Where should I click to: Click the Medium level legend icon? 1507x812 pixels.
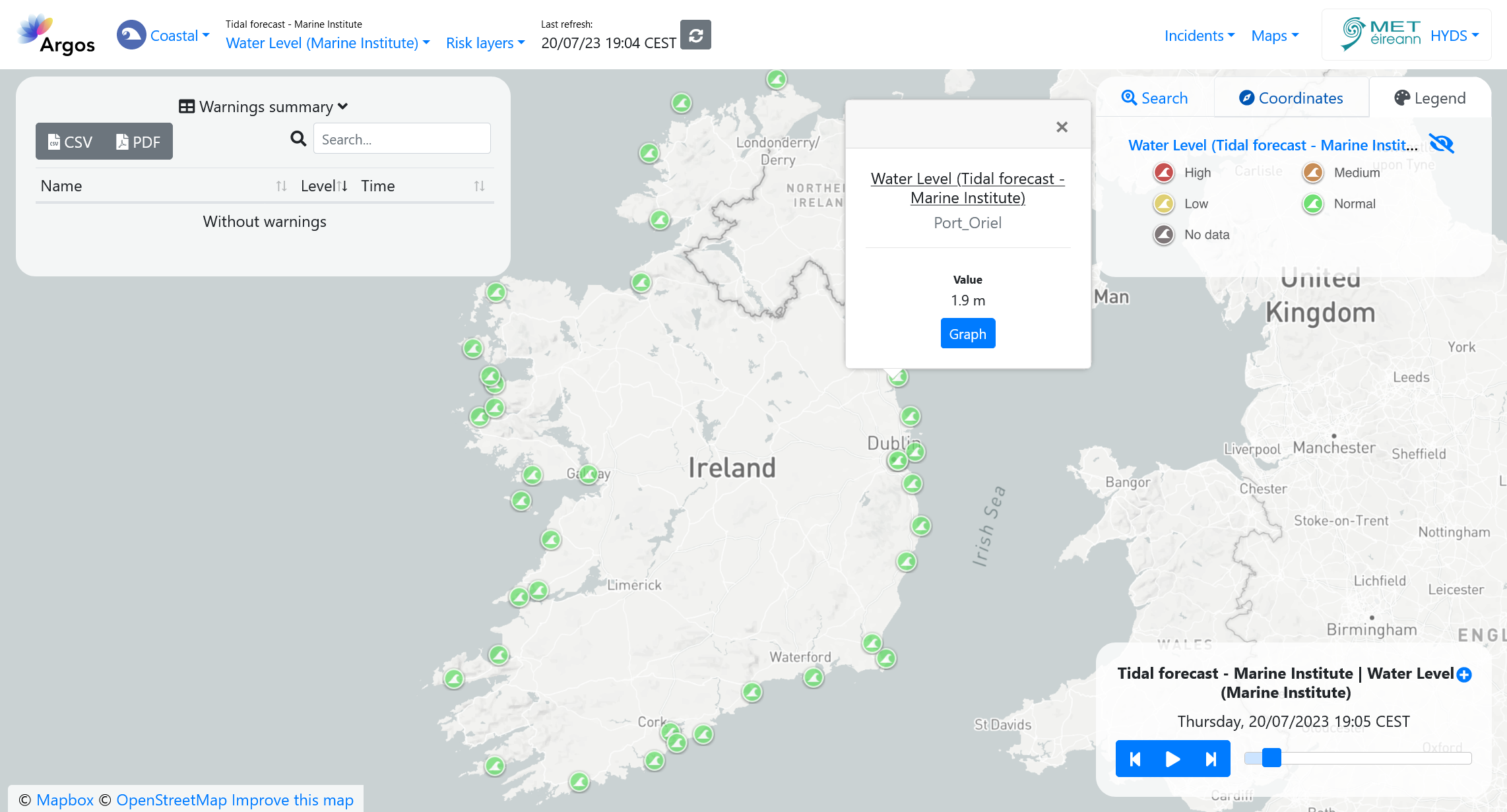[x=1313, y=173]
